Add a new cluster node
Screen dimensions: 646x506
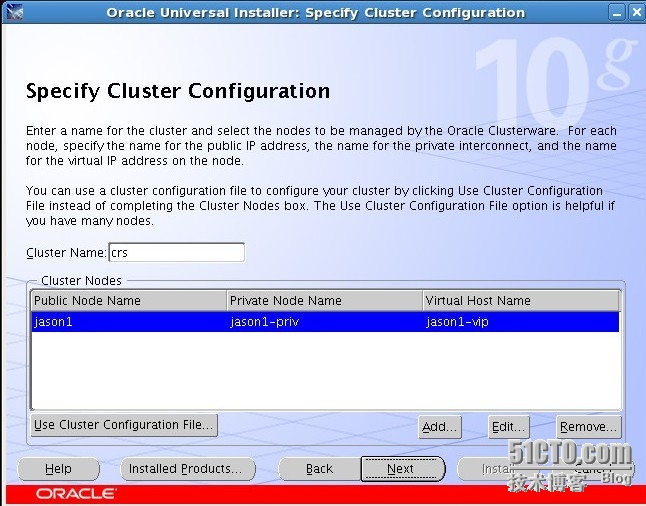440,427
